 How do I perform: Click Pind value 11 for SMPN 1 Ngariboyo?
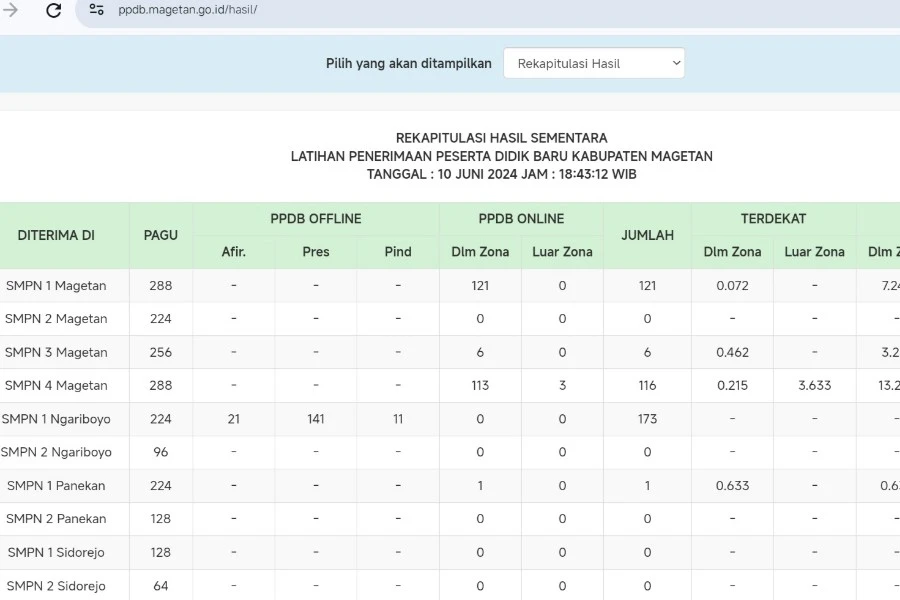(398, 419)
